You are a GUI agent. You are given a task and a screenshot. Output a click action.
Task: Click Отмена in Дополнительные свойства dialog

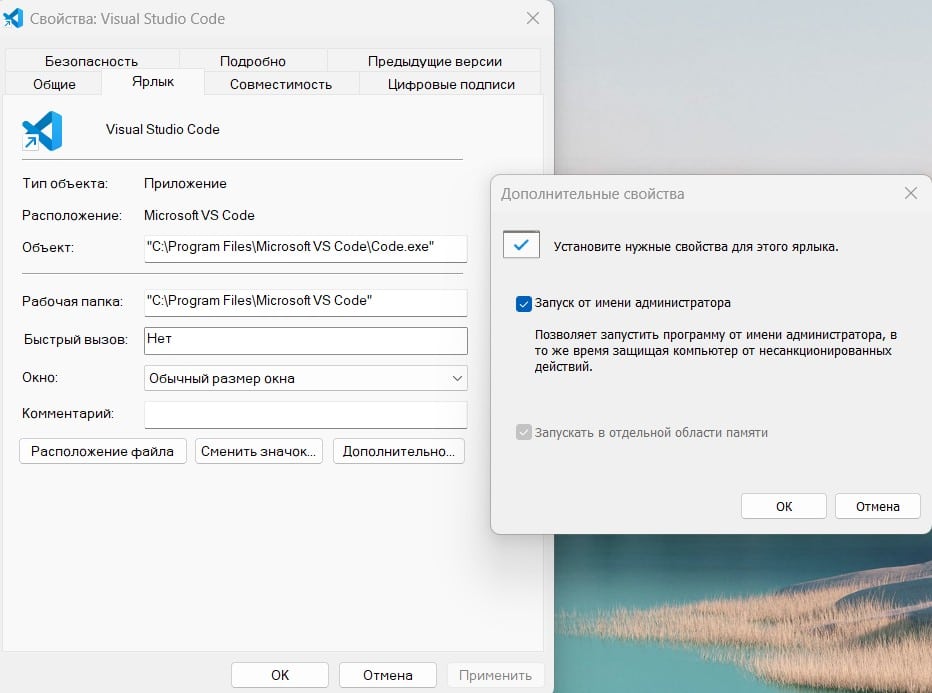877,506
